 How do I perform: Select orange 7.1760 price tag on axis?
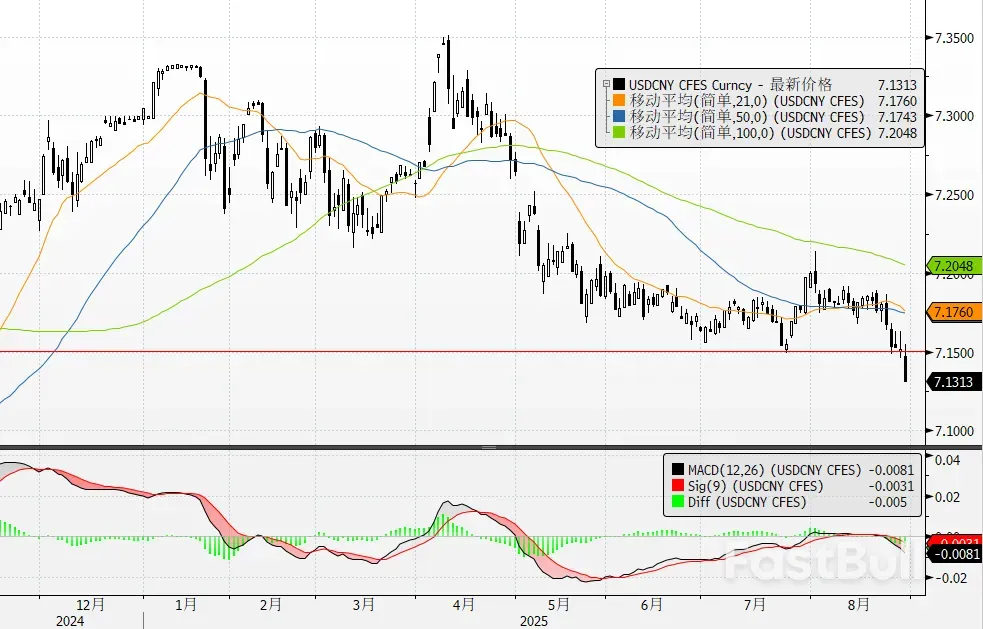click(954, 313)
